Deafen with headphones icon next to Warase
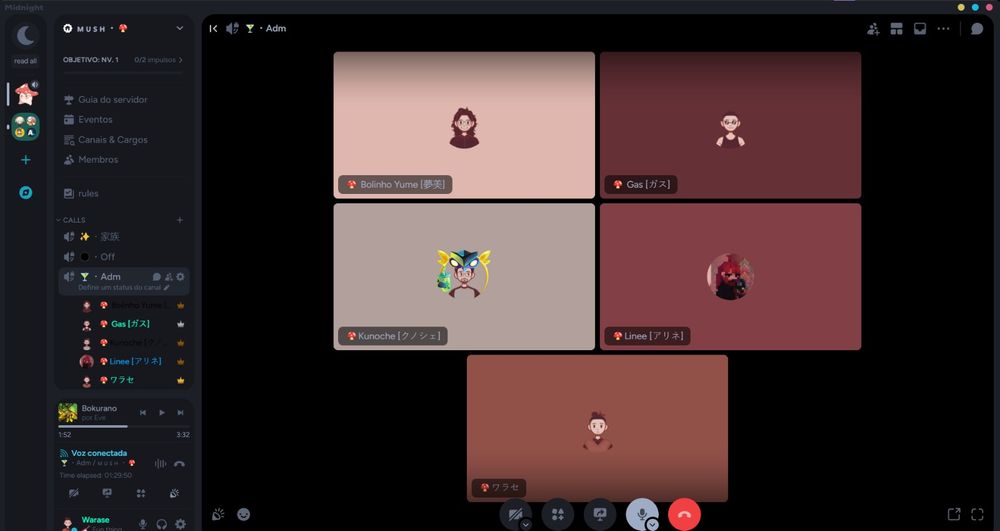1000x531 pixels. coord(162,524)
